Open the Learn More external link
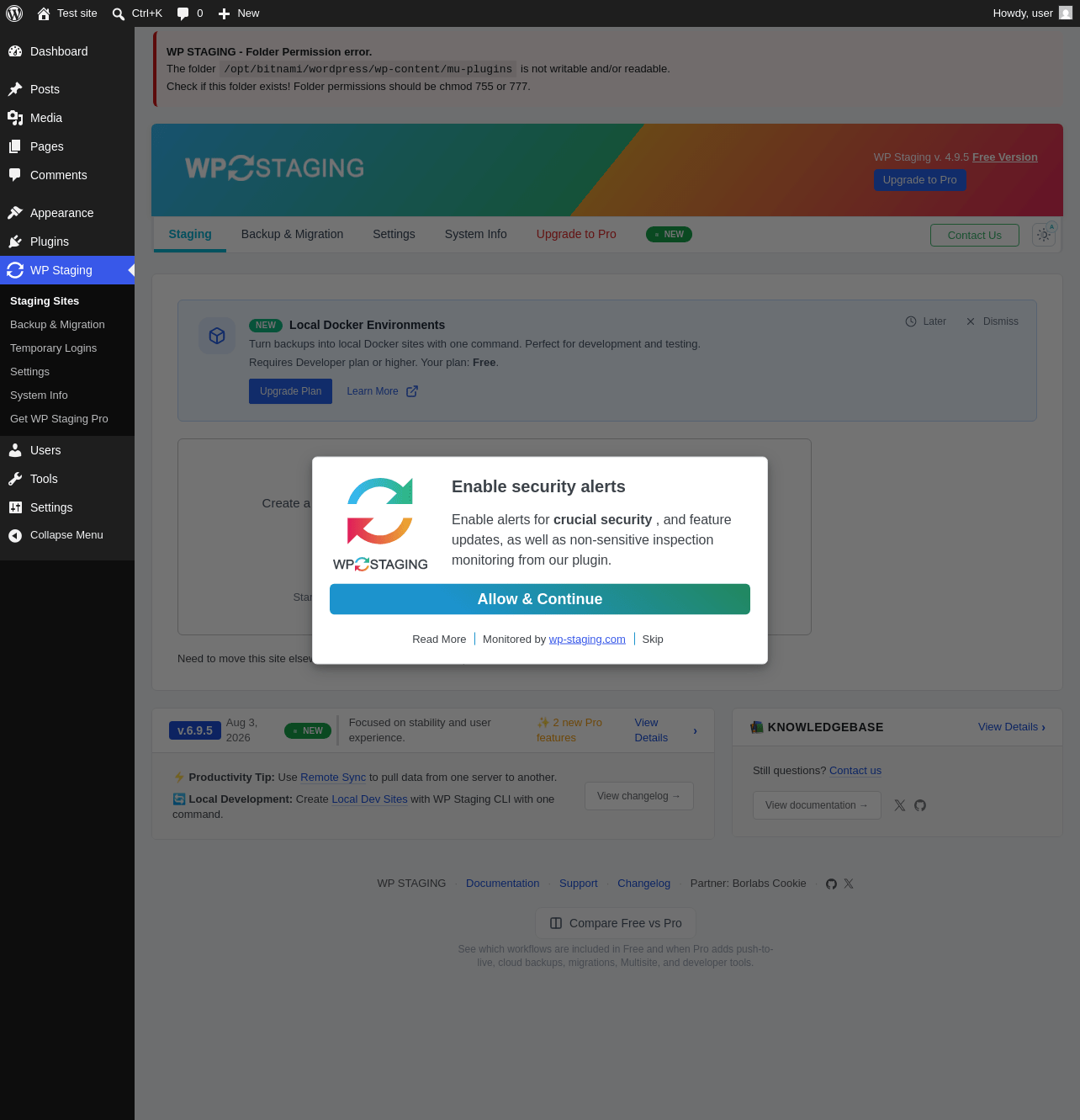Image resolution: width=1080 pixels, height=1120 pixels. click(382, 391)
